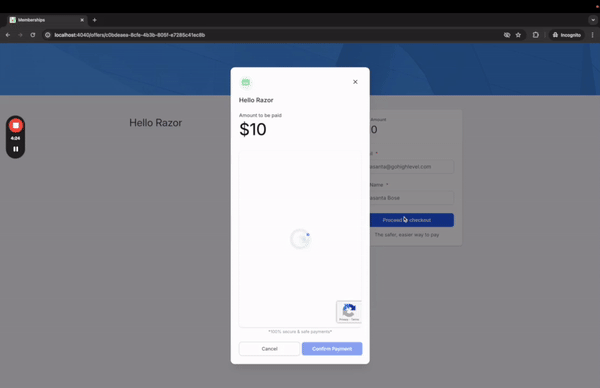The width and height of the screenshot is (600, 388).
Task: Expand the tab search dropdown
Action: [593, 20]
